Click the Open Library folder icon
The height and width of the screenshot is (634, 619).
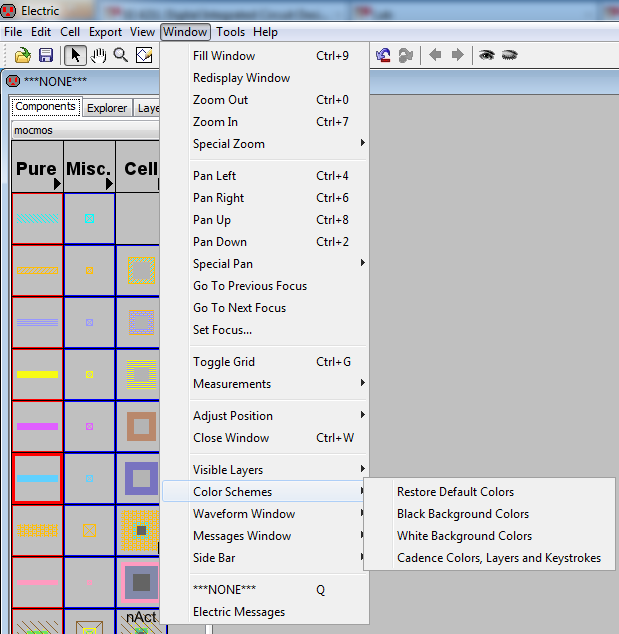[x=22, y=55]
